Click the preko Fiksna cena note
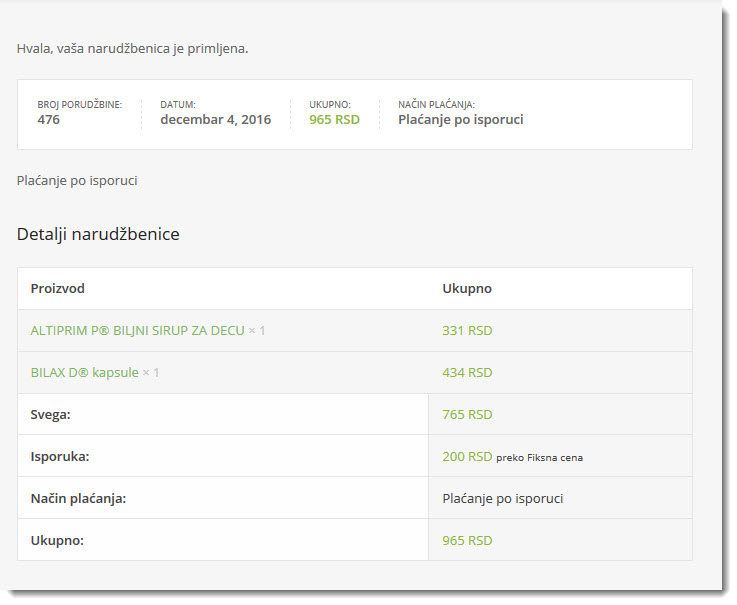737x605 pixels. 540,457
